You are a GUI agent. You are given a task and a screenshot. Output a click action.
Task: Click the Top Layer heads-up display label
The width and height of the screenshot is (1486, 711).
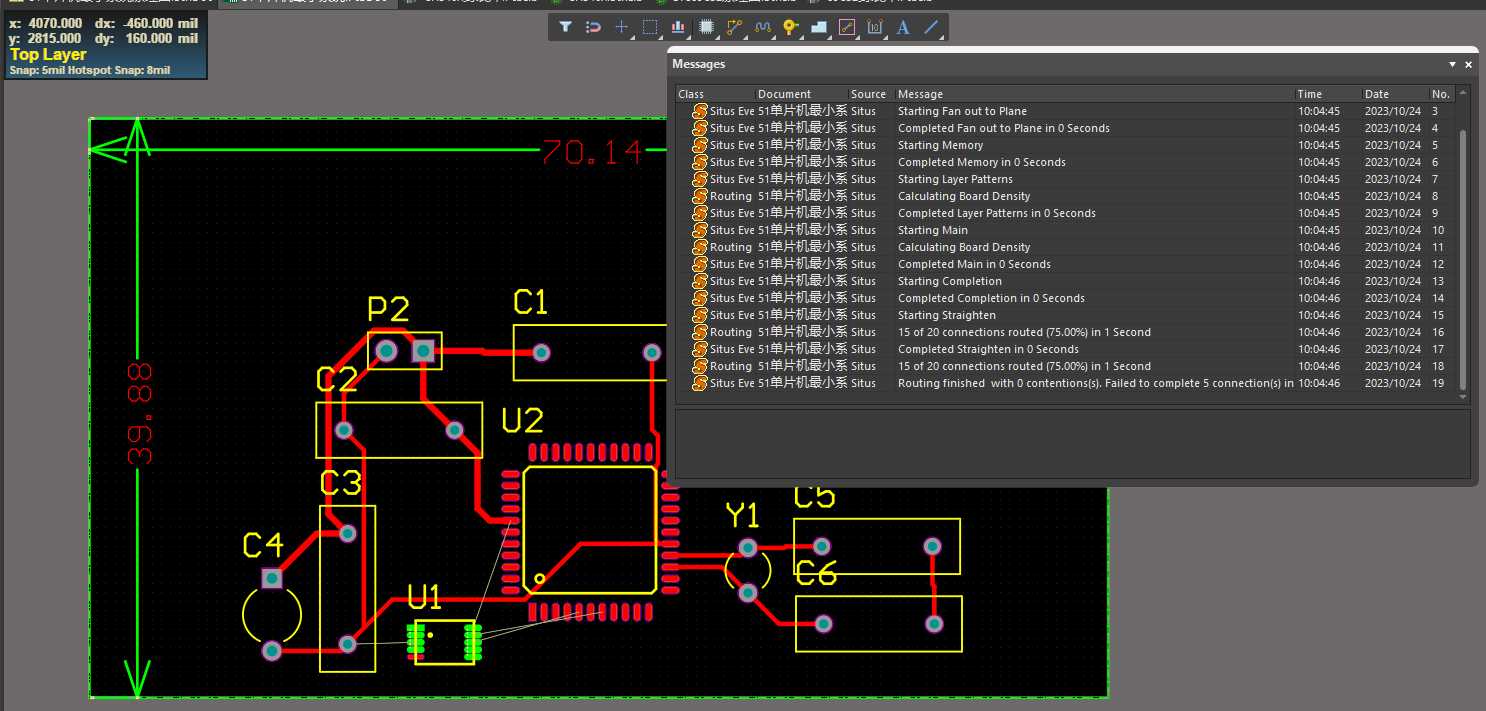(48, 54)
